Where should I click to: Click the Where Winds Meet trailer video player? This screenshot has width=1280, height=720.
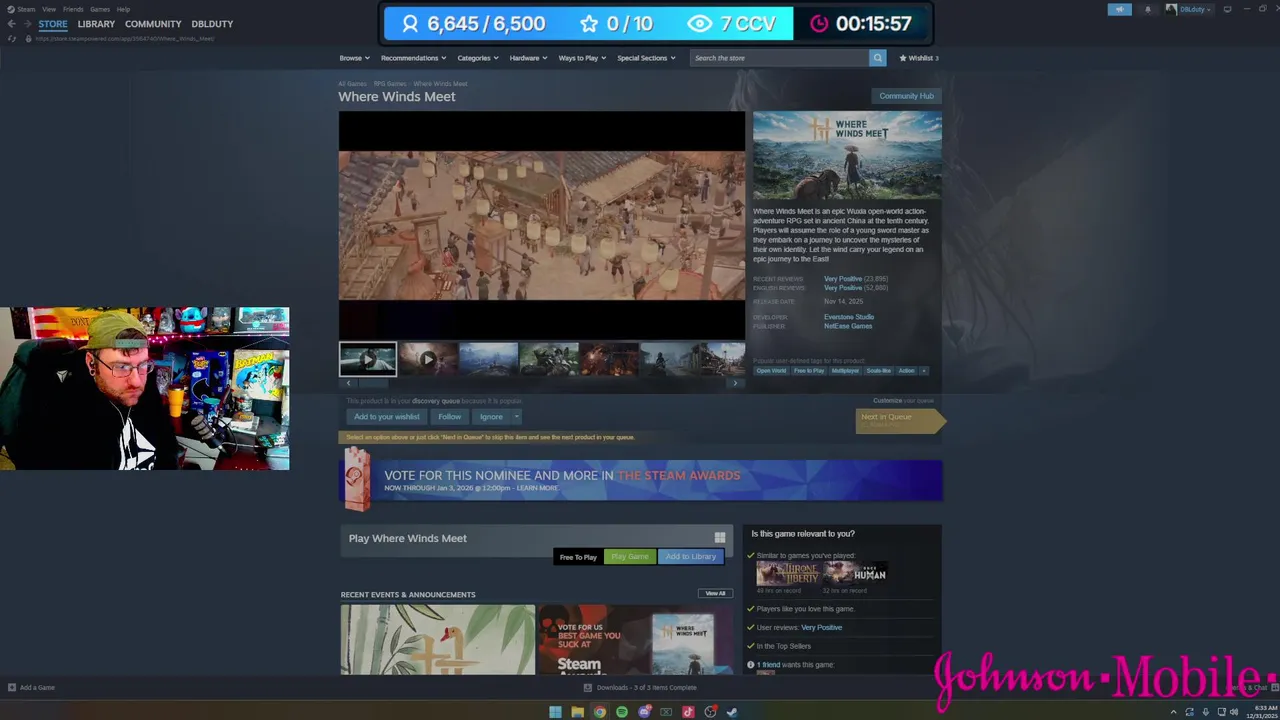tap(542, 225)
